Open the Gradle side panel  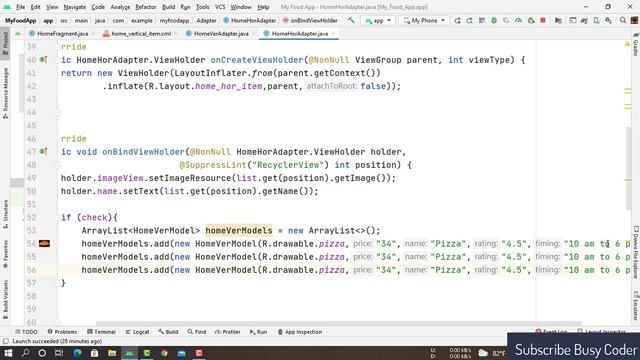[636, 45]
